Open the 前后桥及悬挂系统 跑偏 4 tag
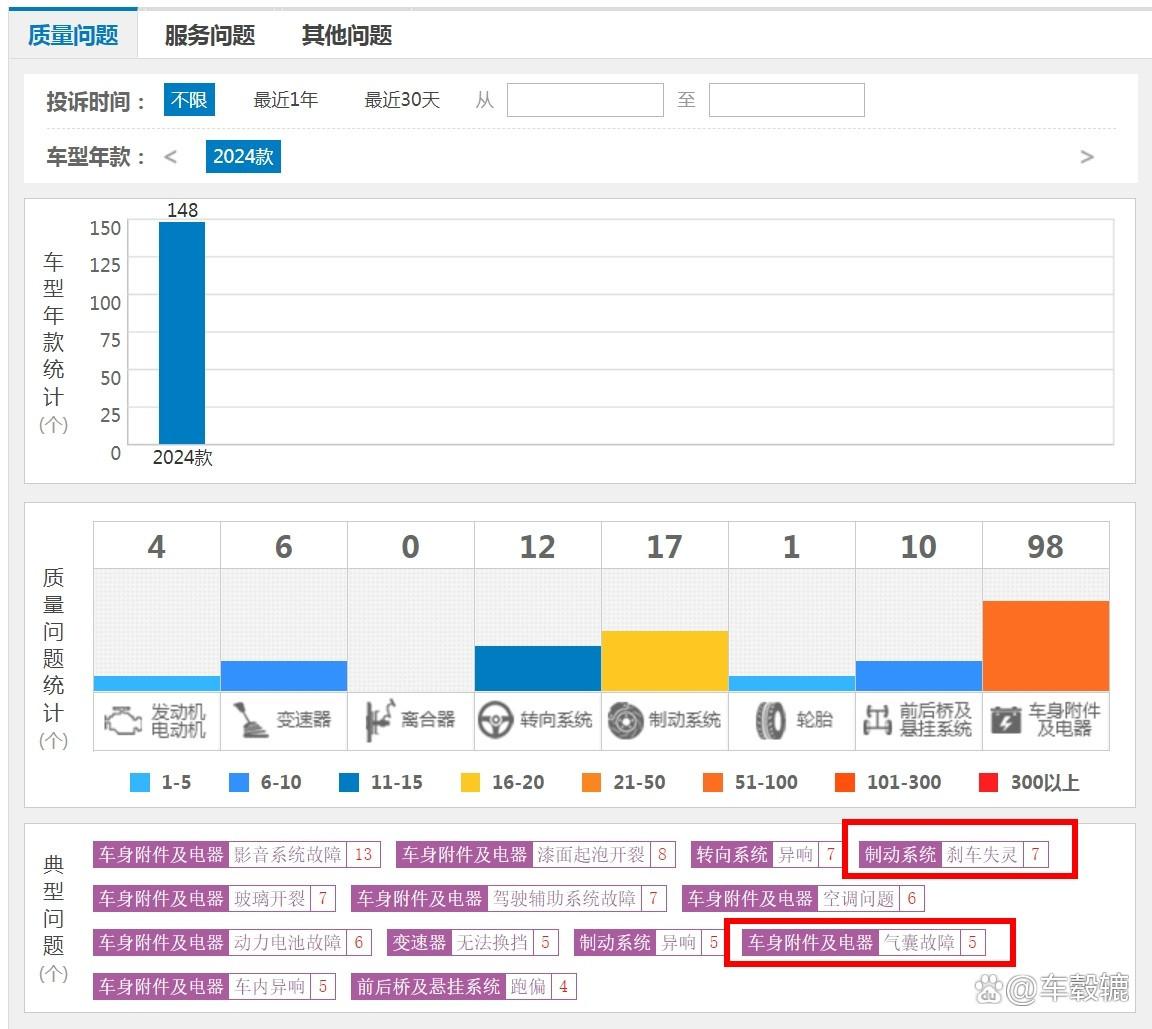The width and height of the screenshot is (1152, 1029). pyautogui.click(x=464, y=986)
